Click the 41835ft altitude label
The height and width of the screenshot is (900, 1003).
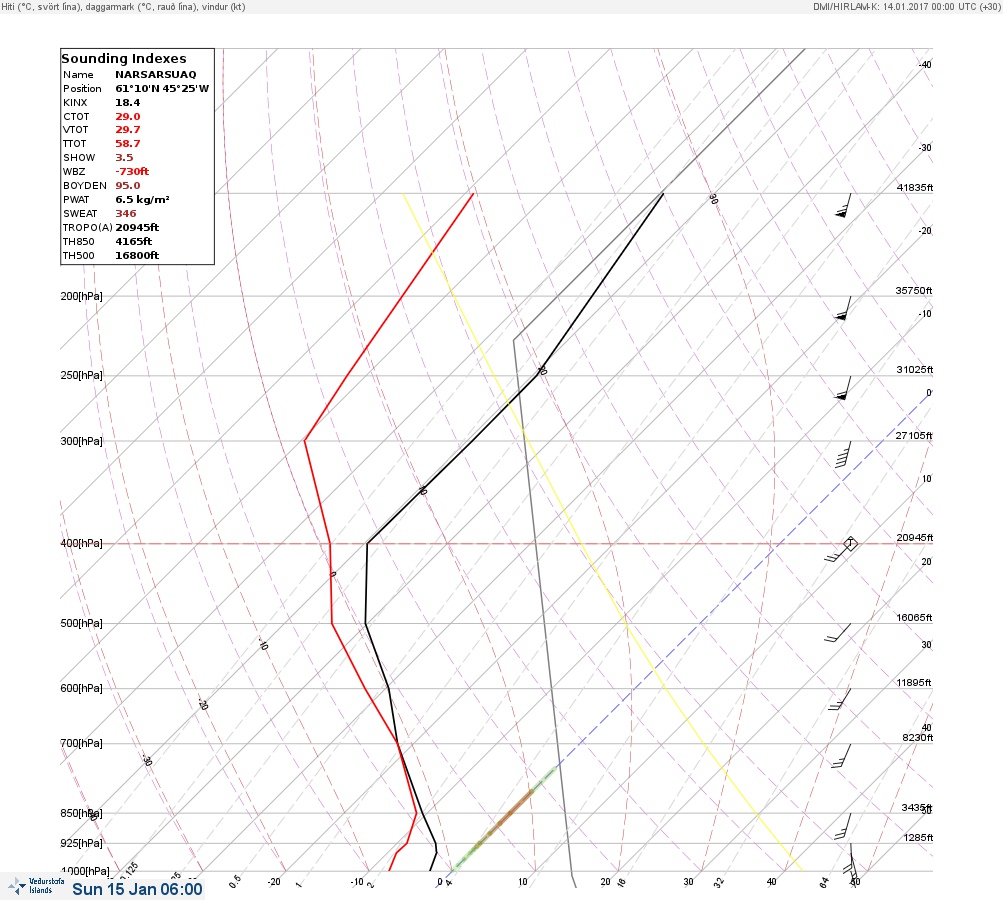(915, 187)
